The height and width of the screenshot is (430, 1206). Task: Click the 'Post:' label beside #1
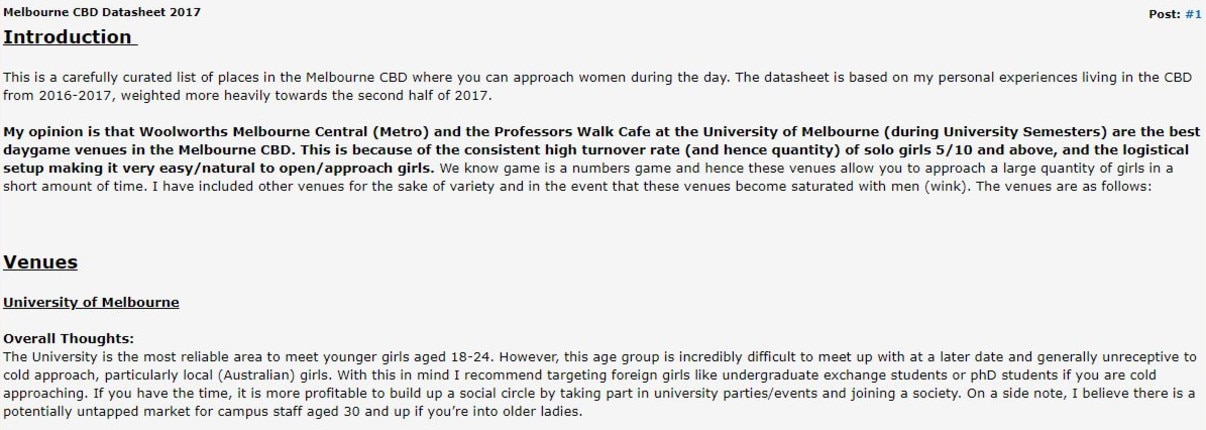point(1165,14)
